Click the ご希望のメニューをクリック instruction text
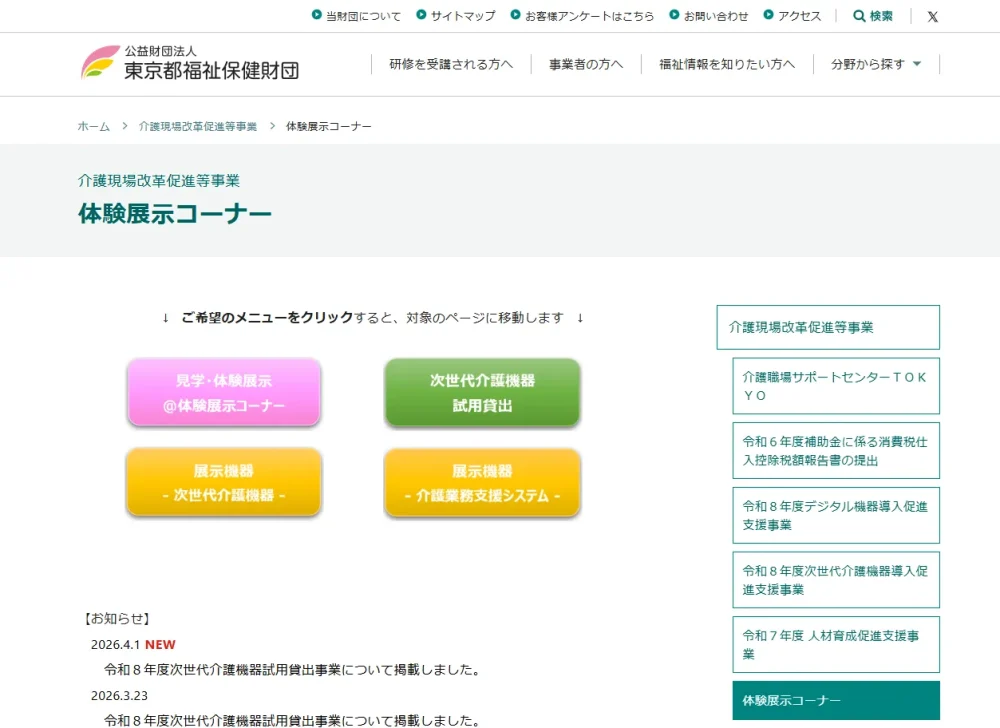The image size is (1000, 728). coord(267,317)
